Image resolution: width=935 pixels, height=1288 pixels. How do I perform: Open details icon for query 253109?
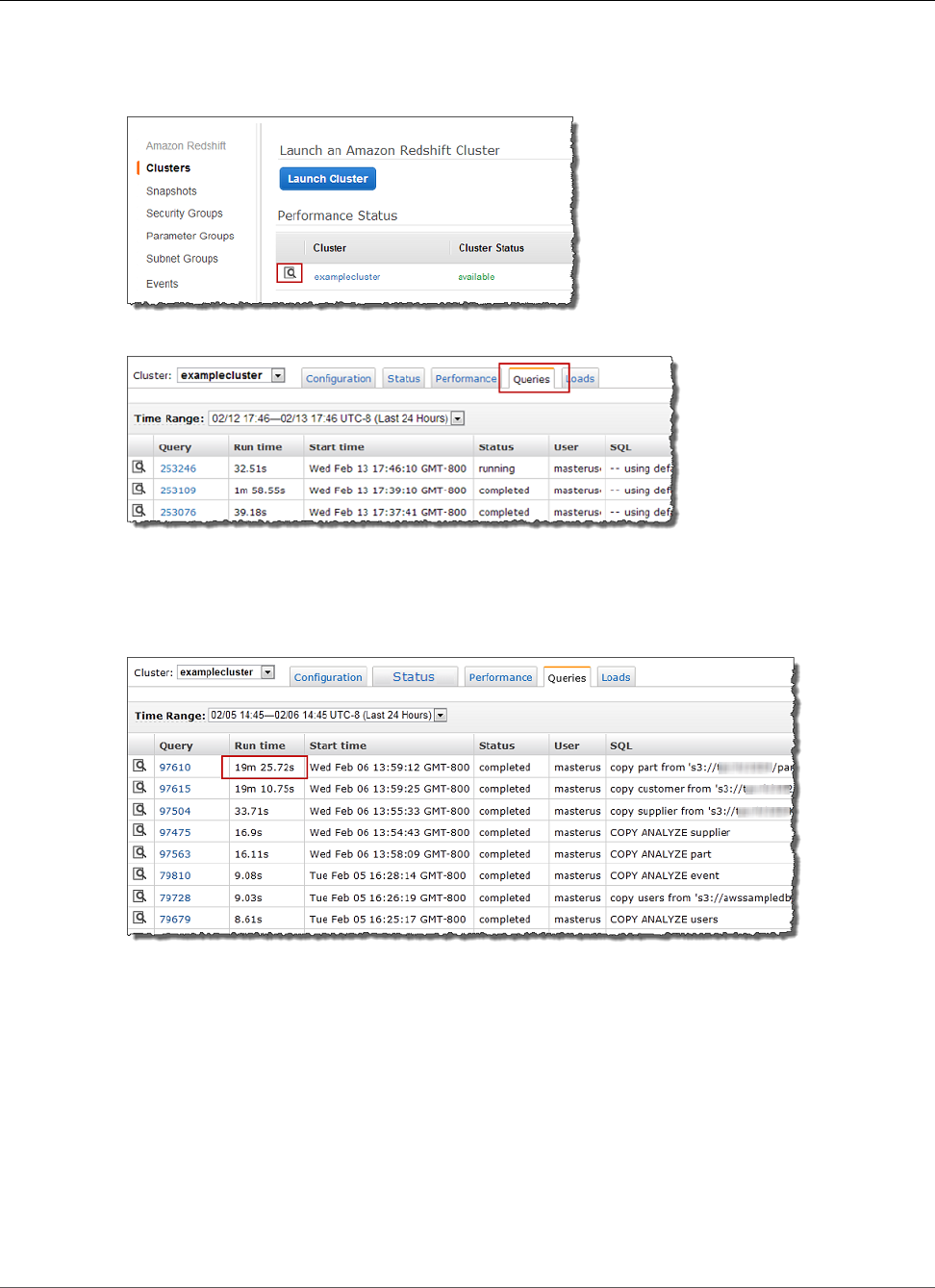point(139,489)
